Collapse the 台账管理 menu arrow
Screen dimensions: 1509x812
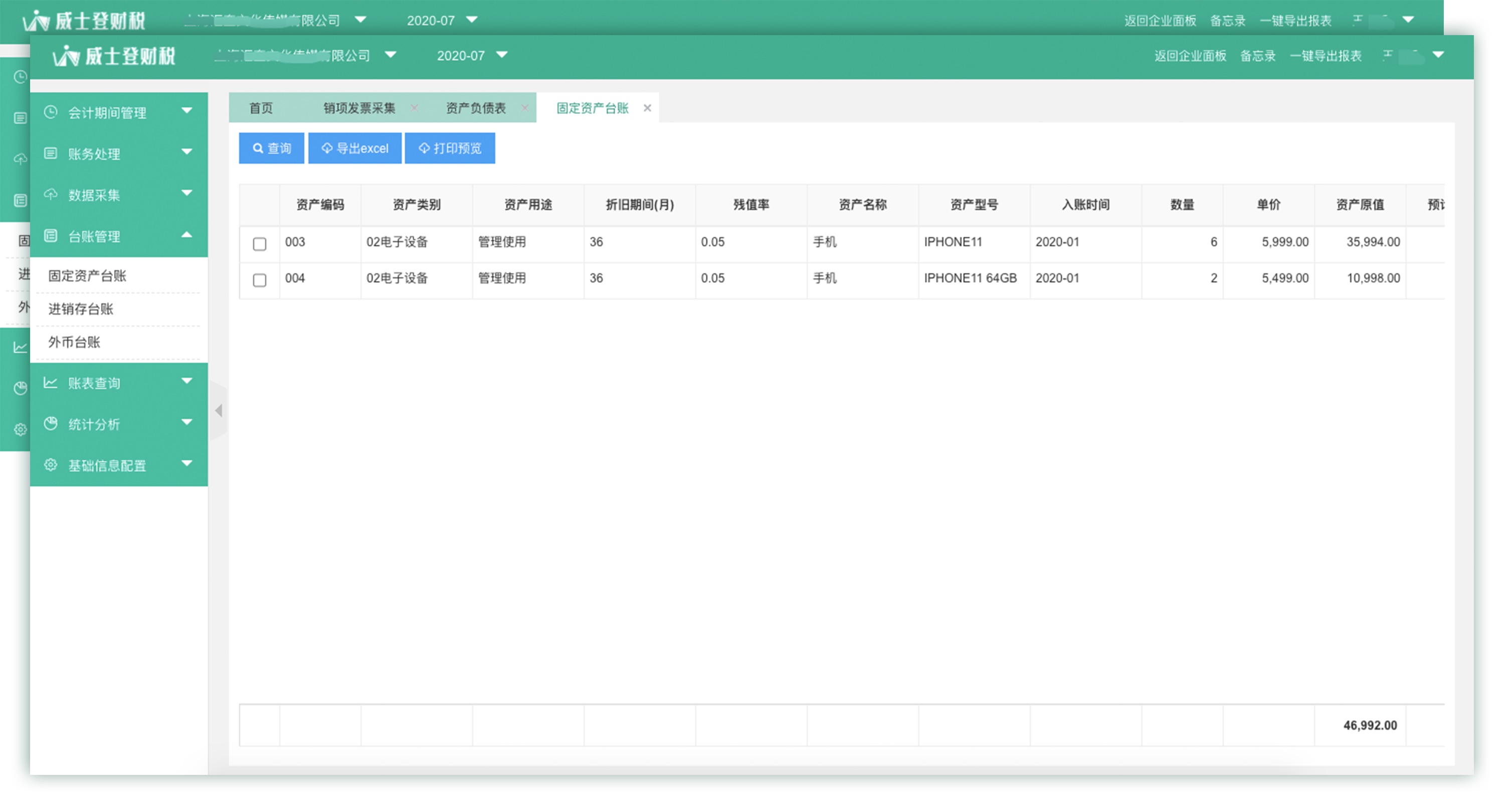coord(187,235)
